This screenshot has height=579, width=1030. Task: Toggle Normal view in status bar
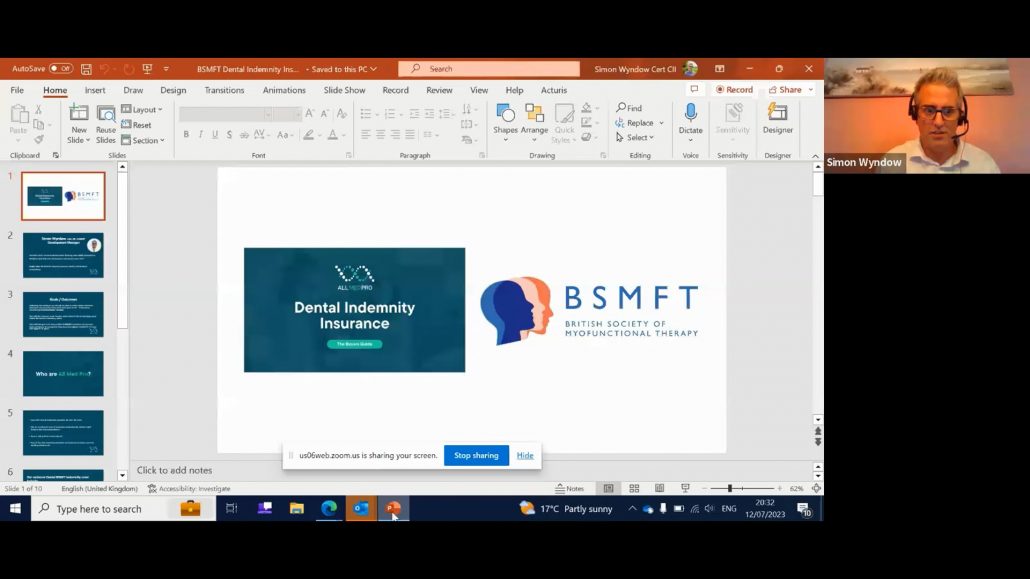608,488
